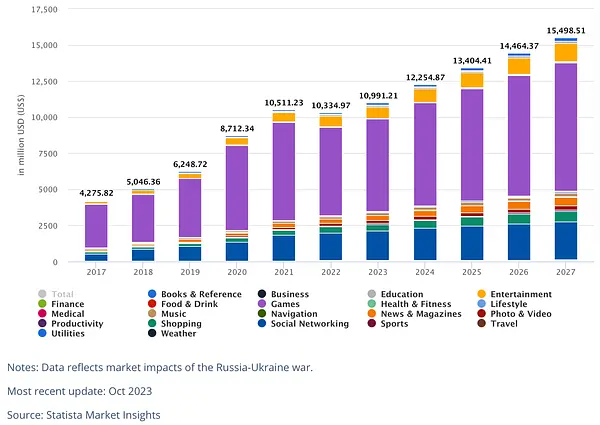Click the Health & Fitness legend dot

tap(372, 304)
